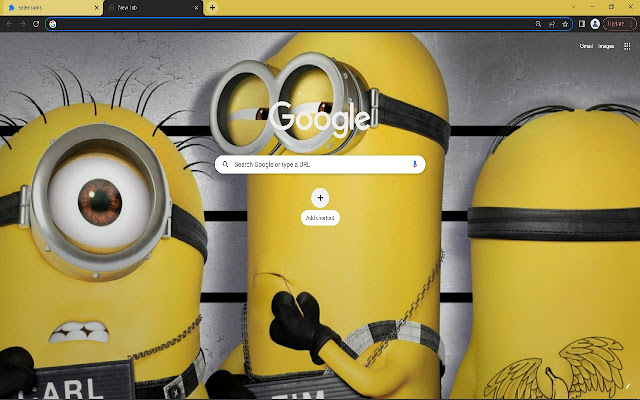Click the Google icon in address bar
This screenshot has width=640, height=400.
click(x=53, y=24)
